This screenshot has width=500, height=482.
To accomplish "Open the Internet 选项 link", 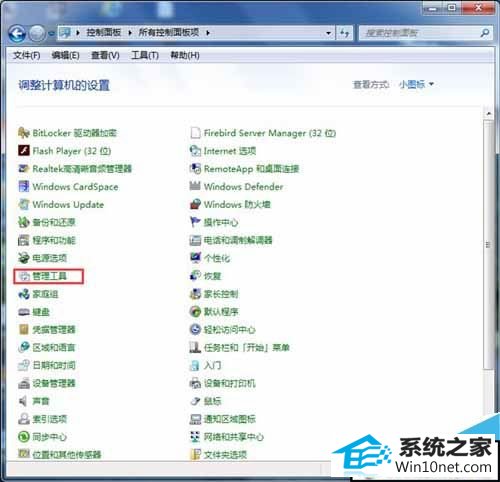I will click(230, 151).
